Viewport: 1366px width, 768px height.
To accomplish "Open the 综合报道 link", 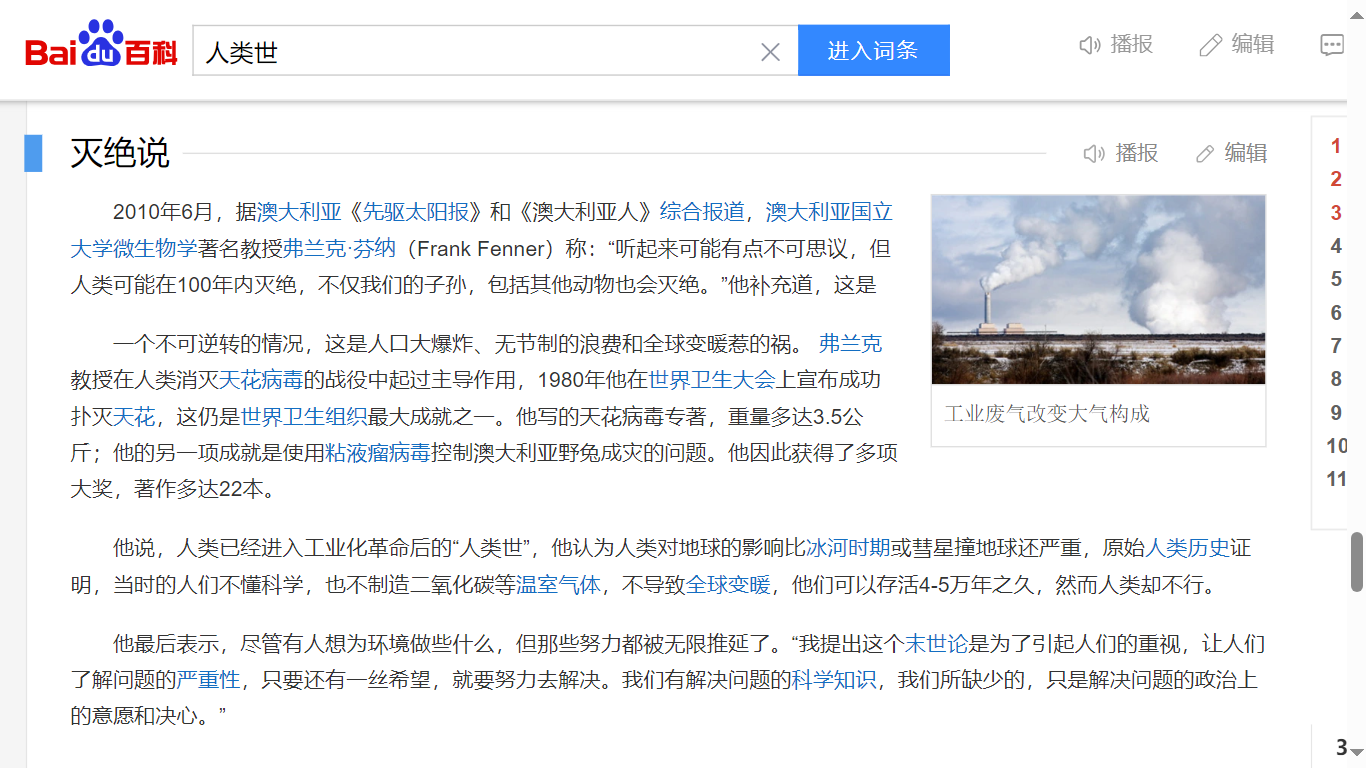I will (702, 212).
